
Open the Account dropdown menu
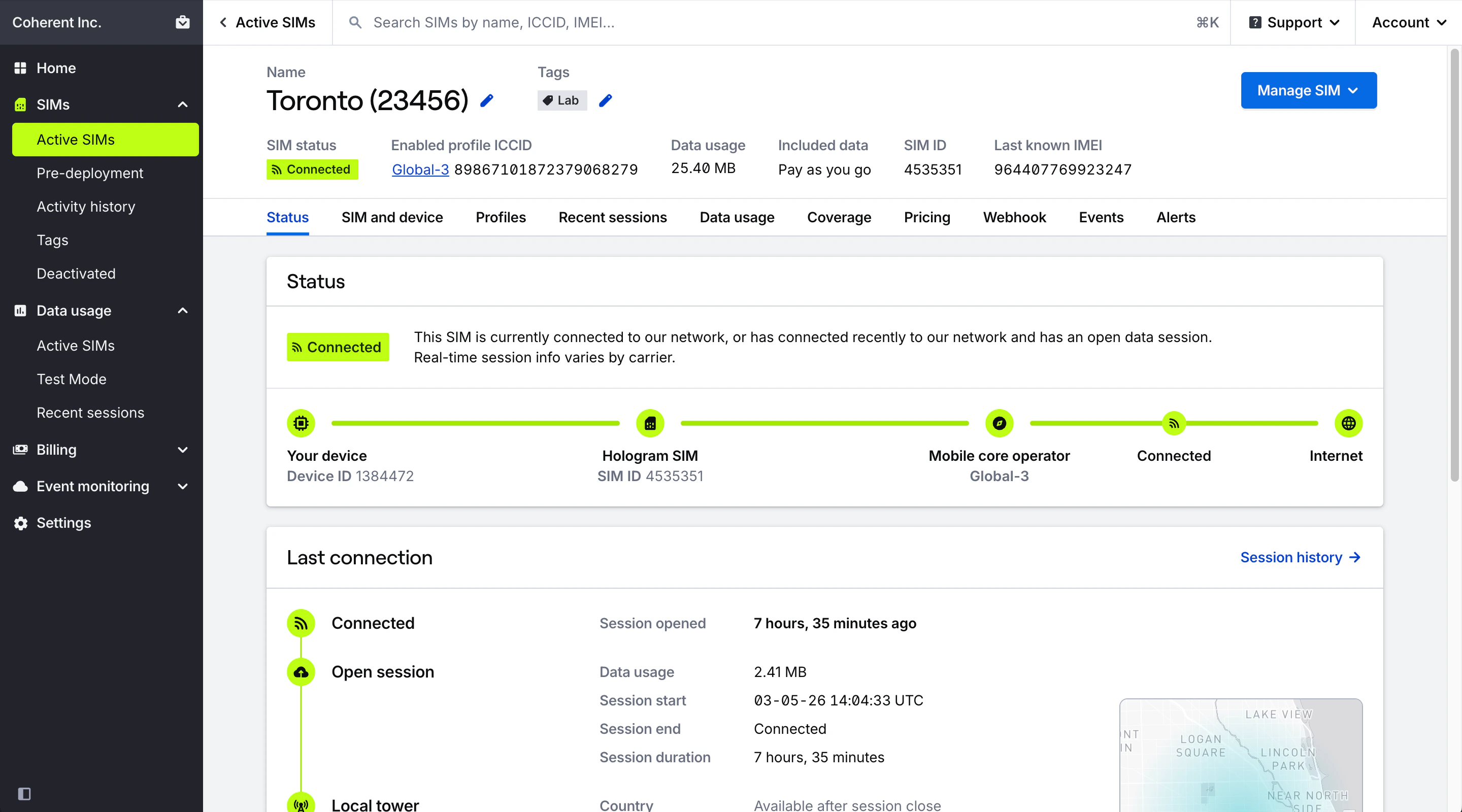(x=1409, y=22)
